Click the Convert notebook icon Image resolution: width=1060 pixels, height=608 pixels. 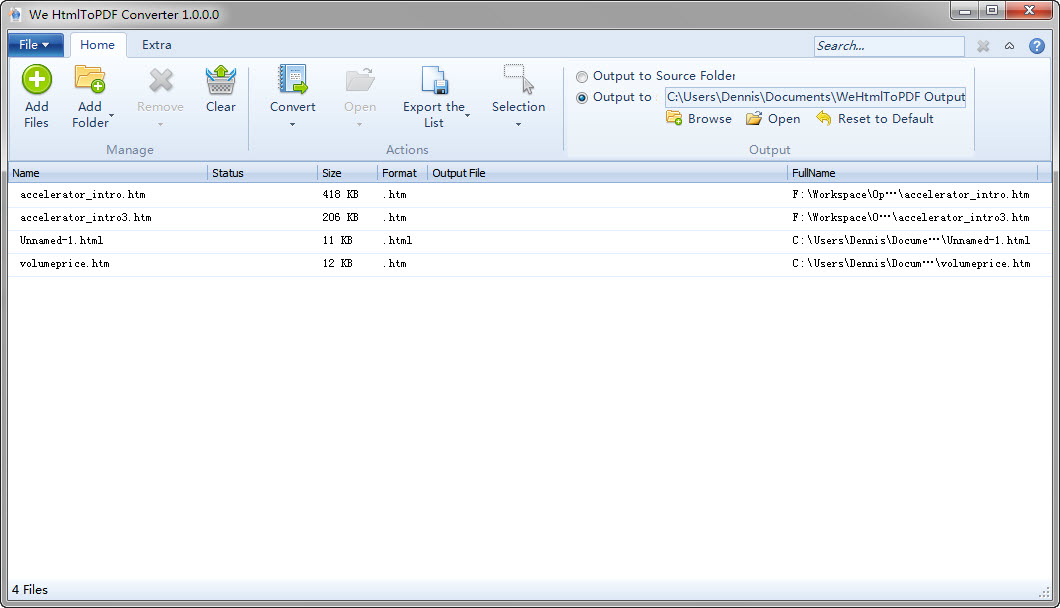293,79
